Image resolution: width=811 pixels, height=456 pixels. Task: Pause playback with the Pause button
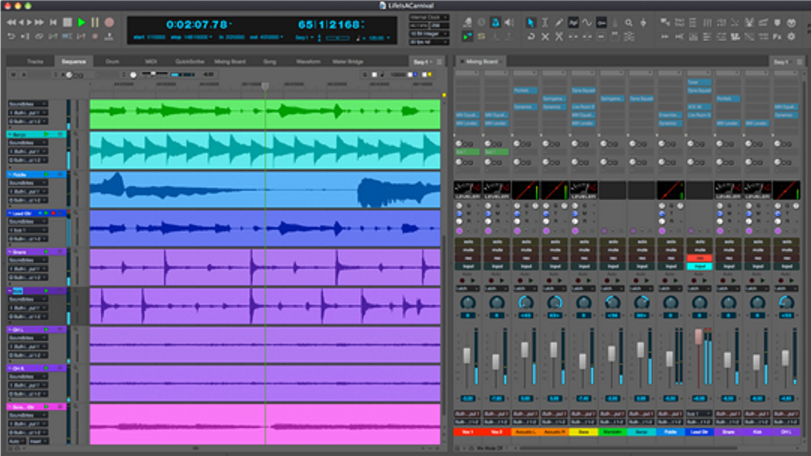coord(95,22)
